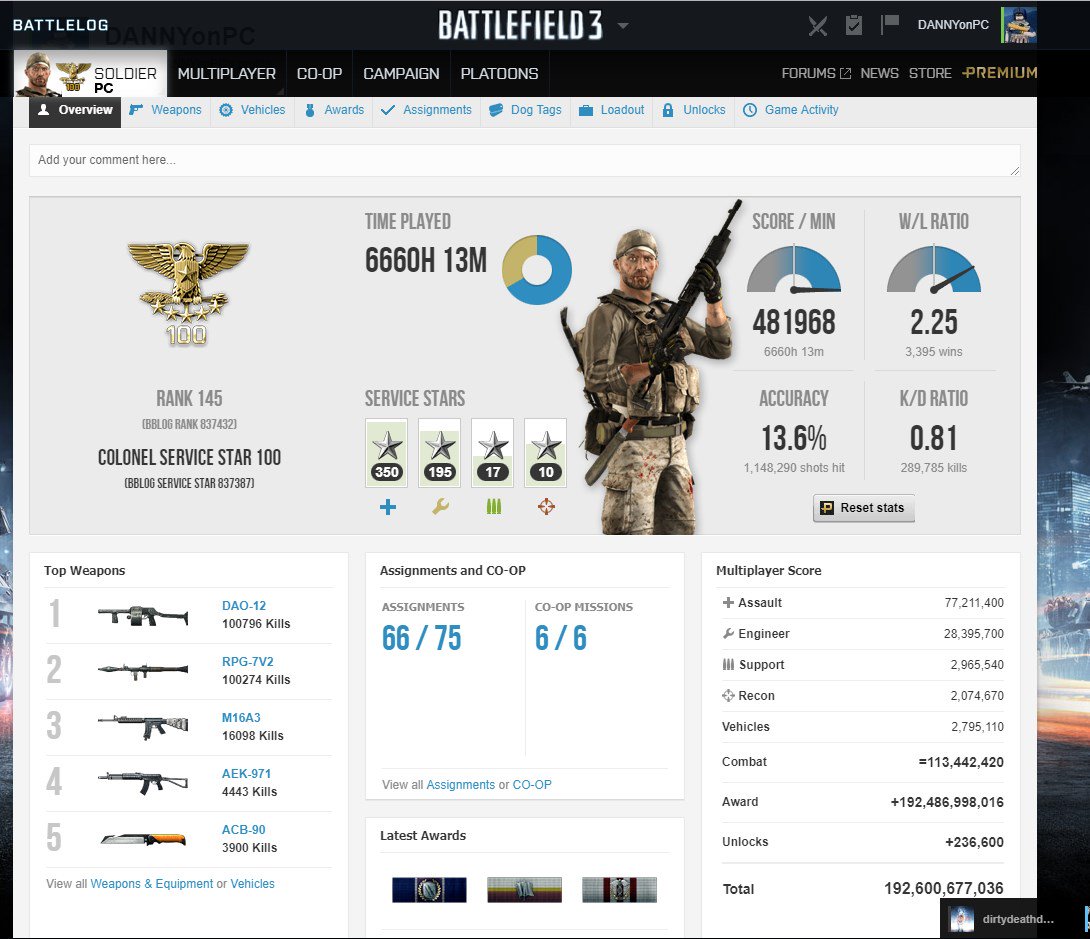
Task: Click the 6 / 6 co-op missions count
Action: 561,638
